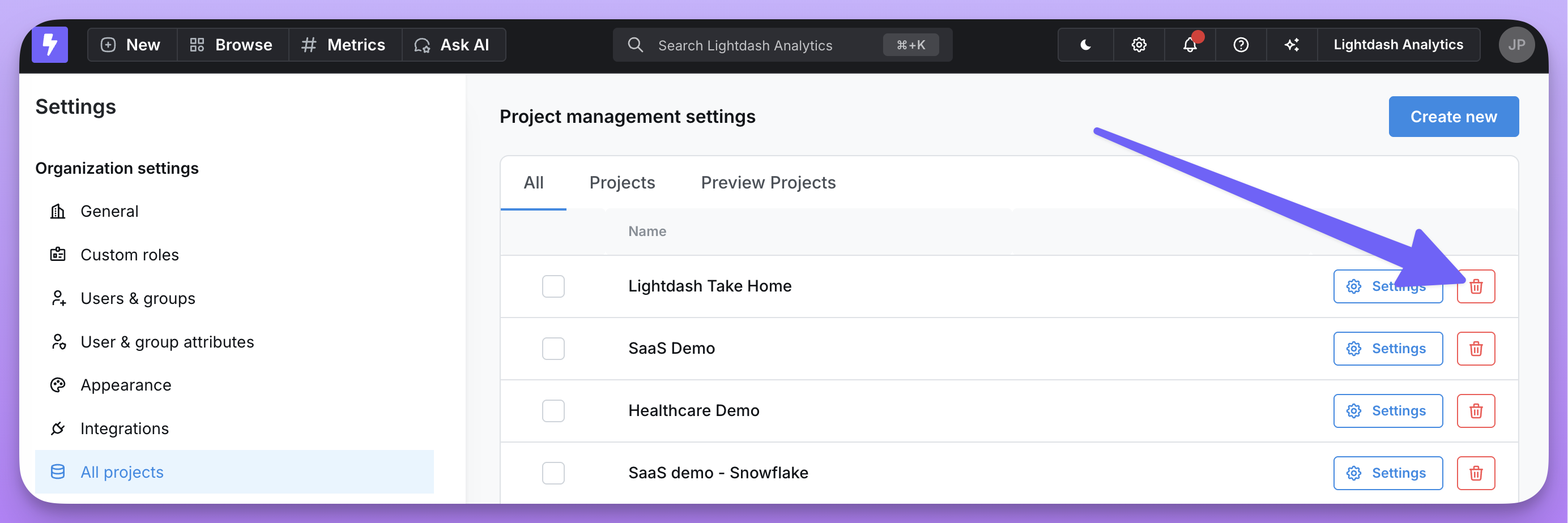Open settings gear icon in top bar
Screen dimensions: 1568x523
click(1138, 45)
